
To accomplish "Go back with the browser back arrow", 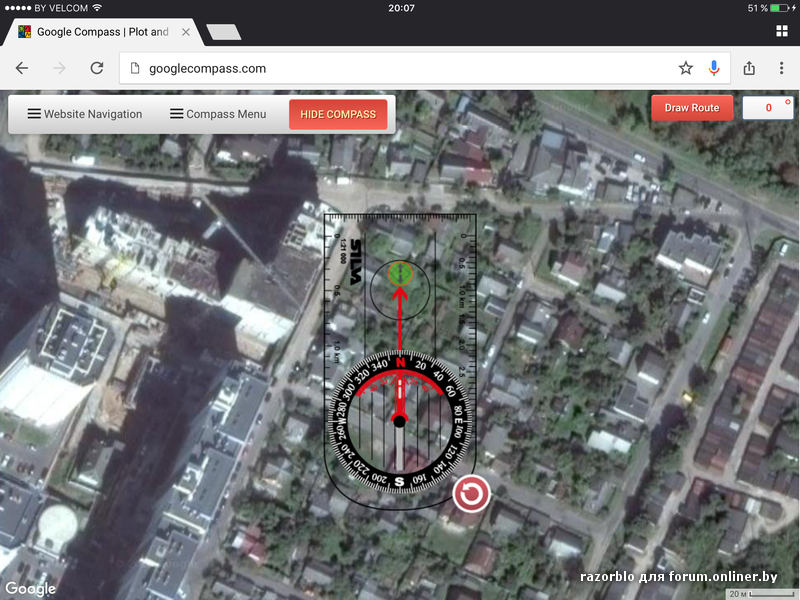I will point(22,68).
